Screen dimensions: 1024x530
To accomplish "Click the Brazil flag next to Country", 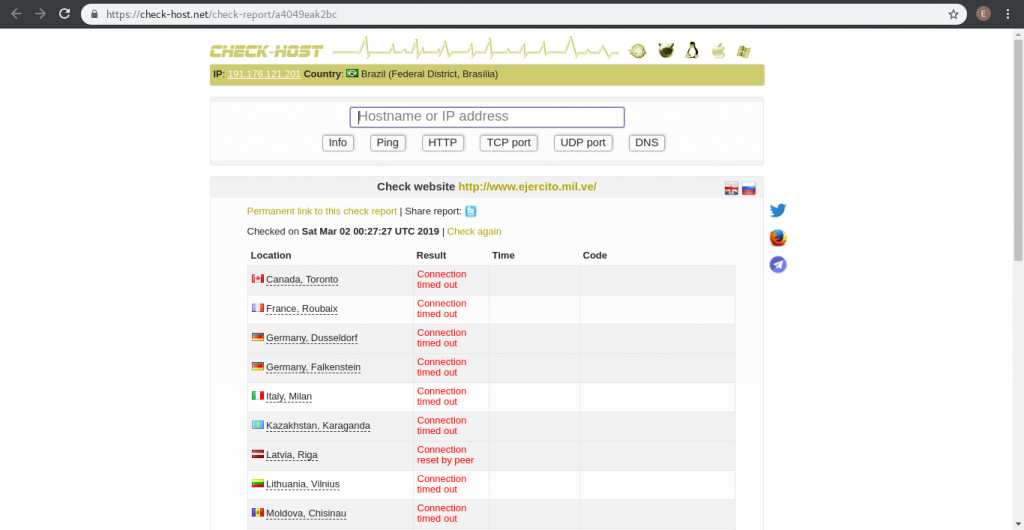I will (352, 73).
